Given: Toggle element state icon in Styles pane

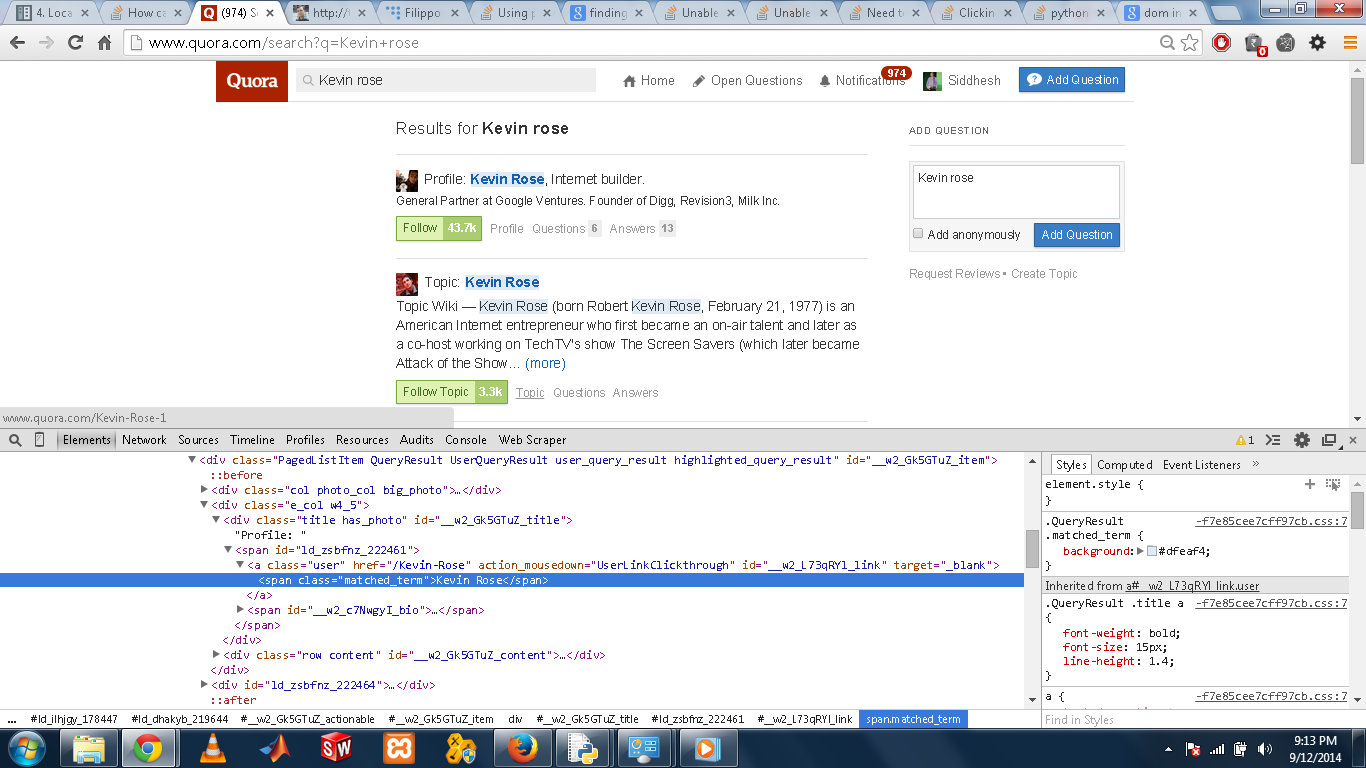Looking at the screenshot, I should pyautogui.click(x=1333, y=484).
